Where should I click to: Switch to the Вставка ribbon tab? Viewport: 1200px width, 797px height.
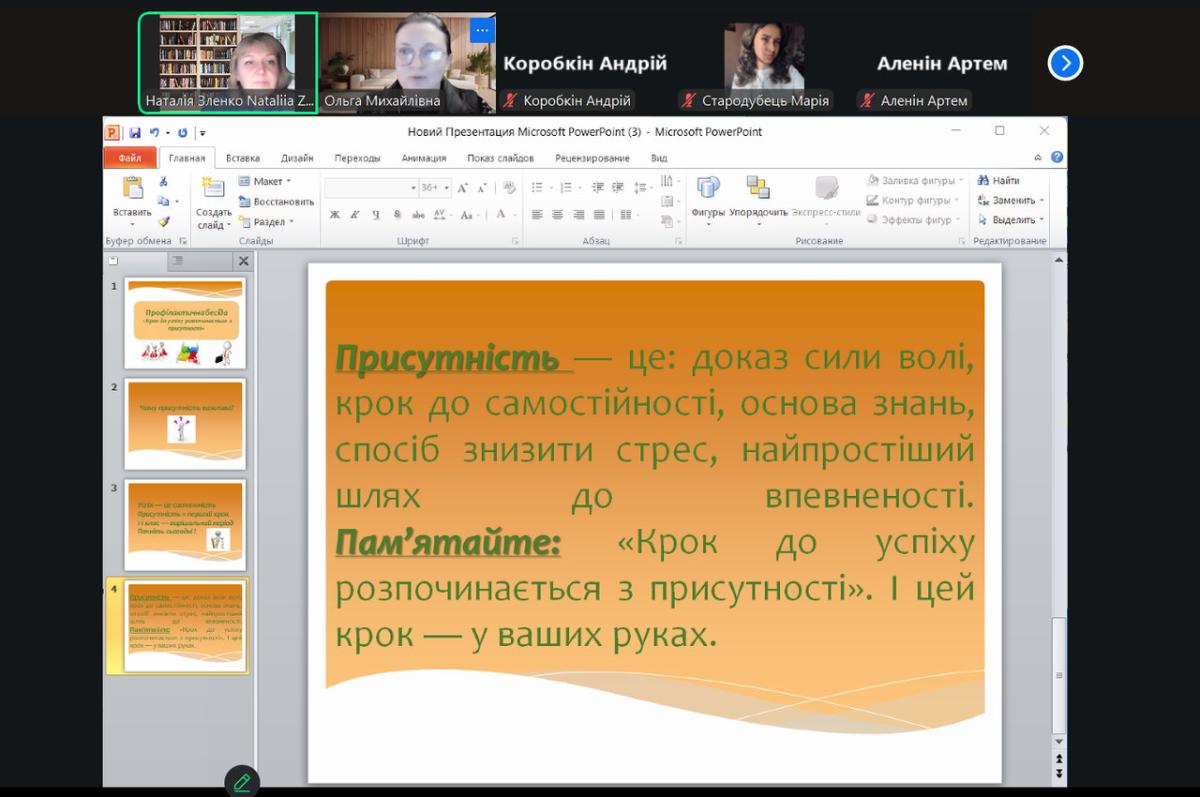tap(242, 158)
